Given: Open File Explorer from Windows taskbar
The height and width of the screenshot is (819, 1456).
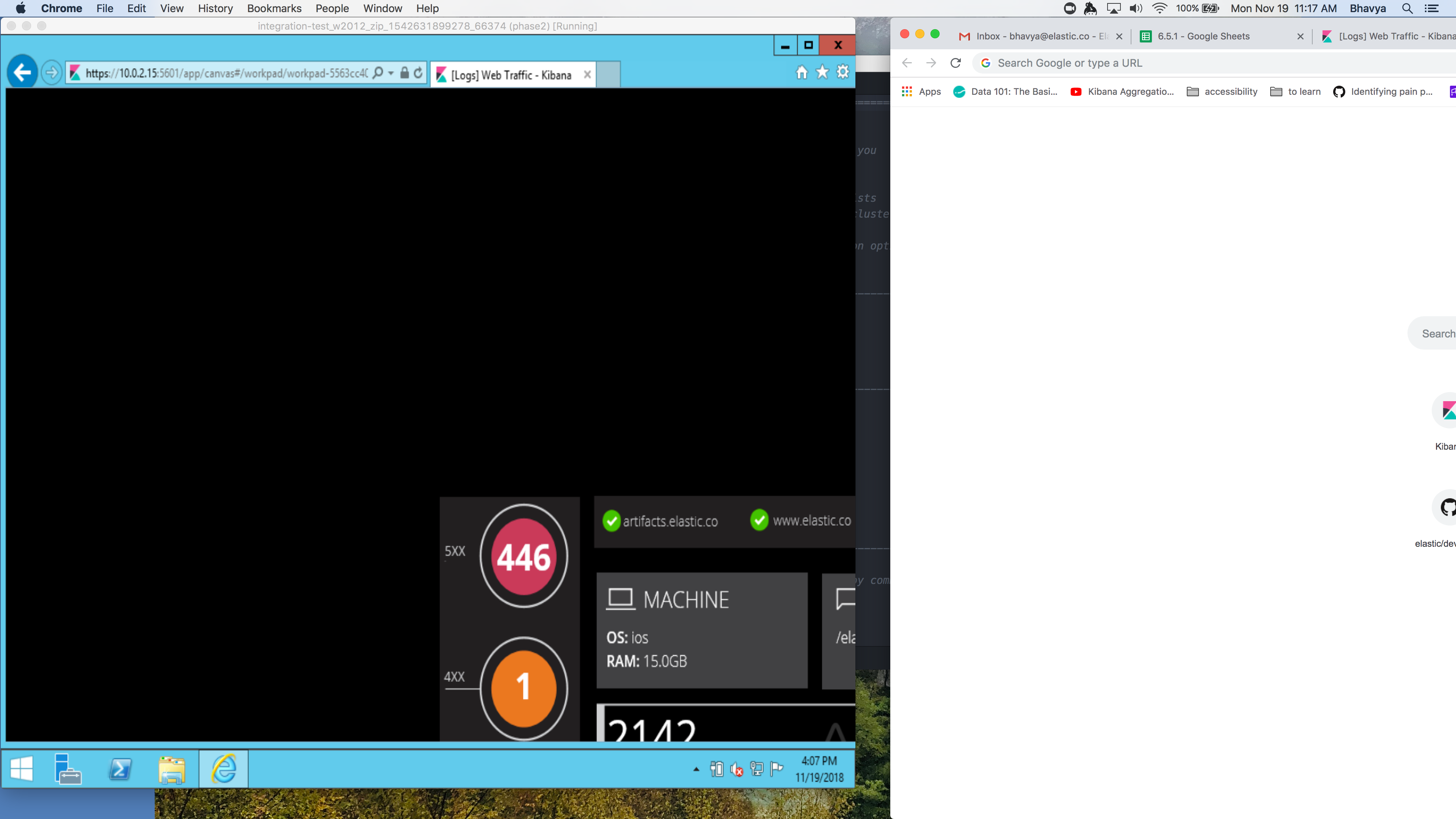Looking at the screenshot, I should pos(172,769).
